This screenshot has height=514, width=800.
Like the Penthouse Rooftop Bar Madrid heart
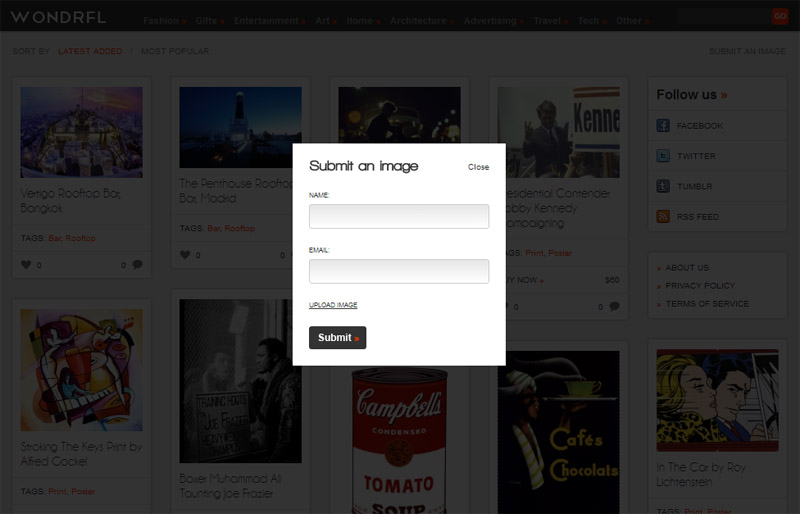point(185,255)
